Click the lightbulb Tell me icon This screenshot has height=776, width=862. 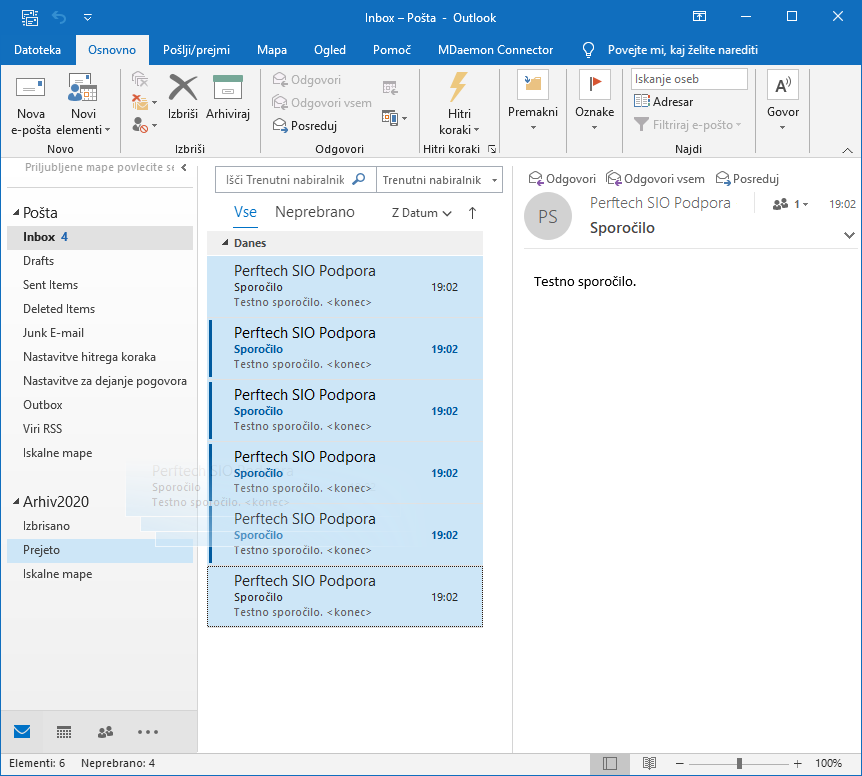pyautogui.click(x=588, y=50)
